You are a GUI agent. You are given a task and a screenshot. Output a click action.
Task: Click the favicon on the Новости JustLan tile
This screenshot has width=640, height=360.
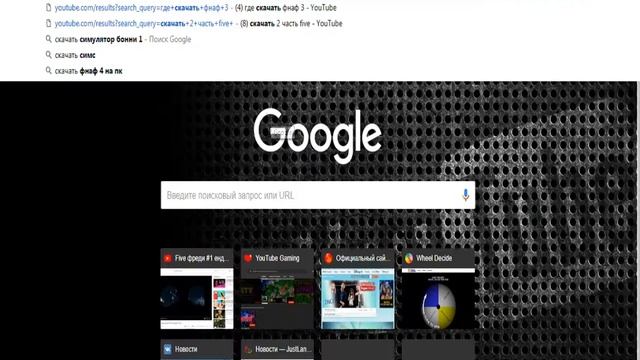[248, 349]
